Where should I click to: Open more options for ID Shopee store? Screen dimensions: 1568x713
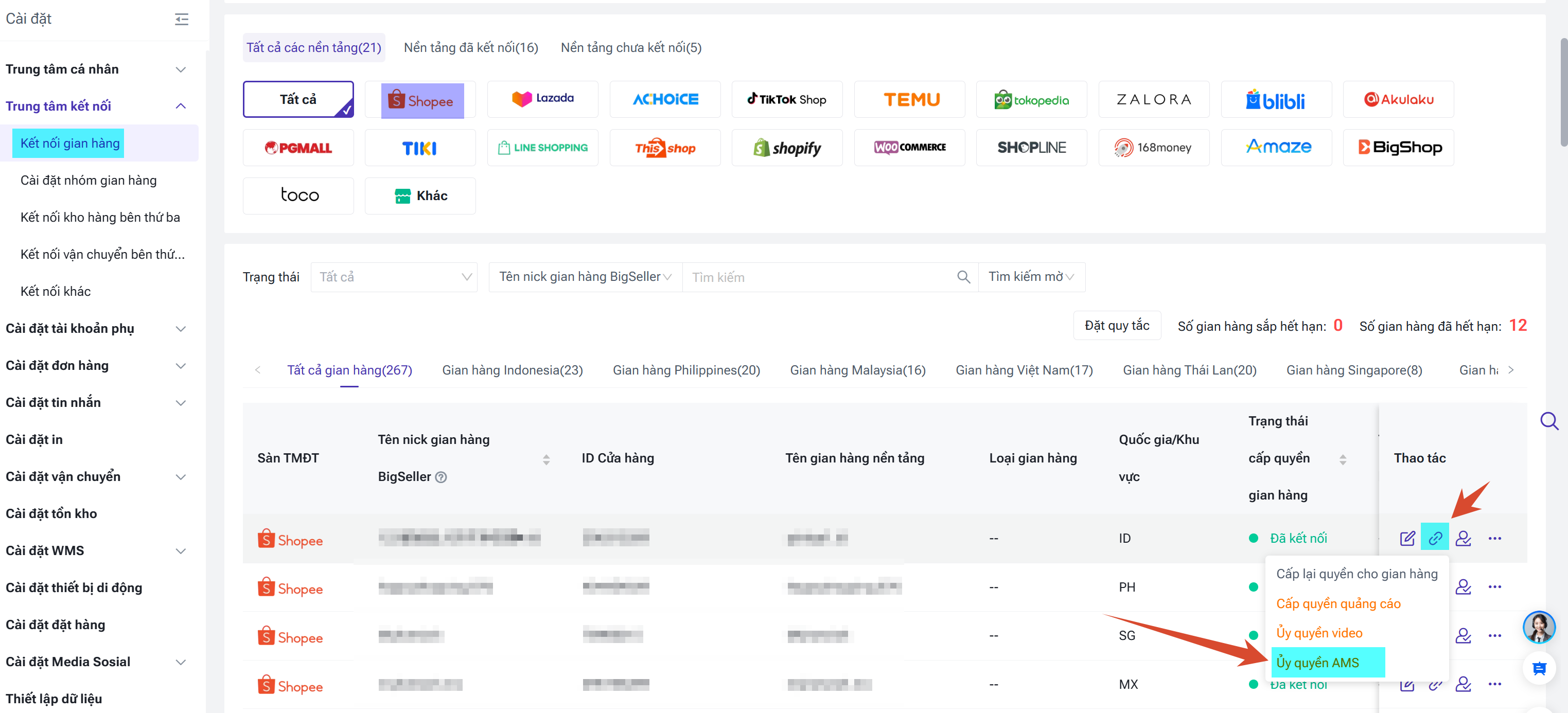pos(1495,539)
